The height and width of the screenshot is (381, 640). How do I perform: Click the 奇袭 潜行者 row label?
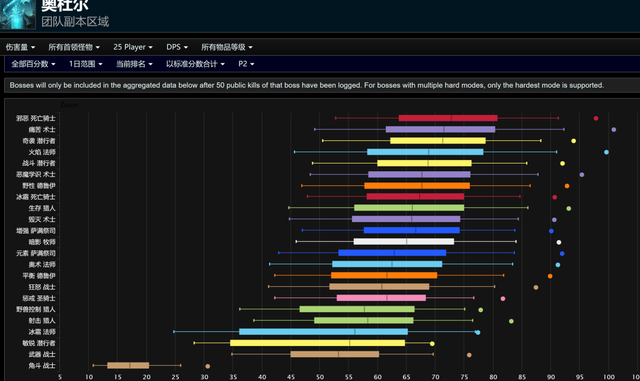pos(39,141)
